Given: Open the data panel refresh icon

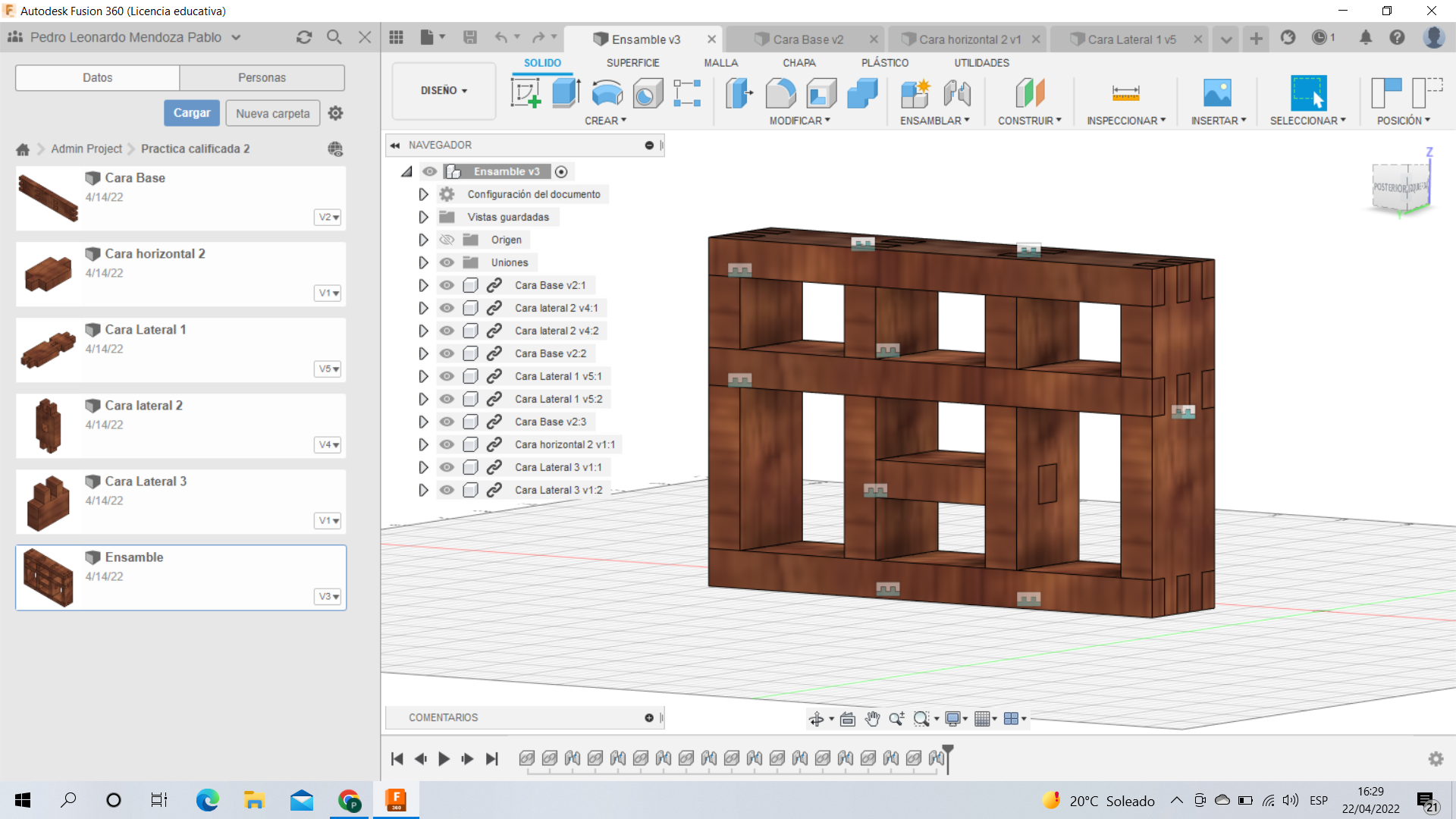Looking at the screenshot, I should coord(304,37).
